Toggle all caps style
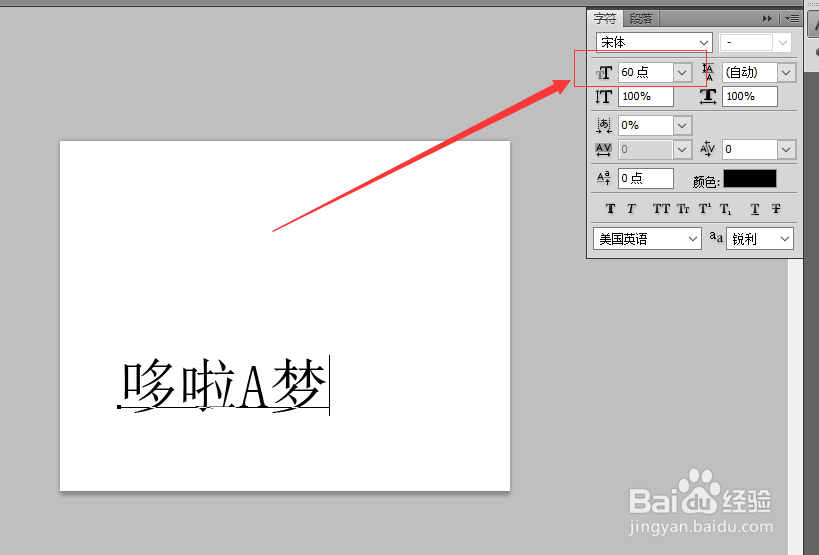 [x=661, y=209]
